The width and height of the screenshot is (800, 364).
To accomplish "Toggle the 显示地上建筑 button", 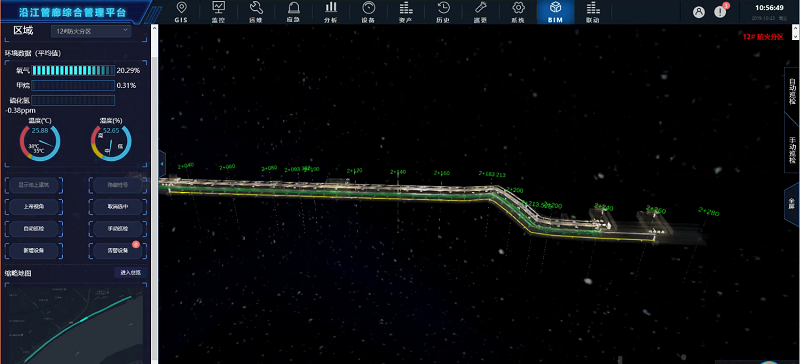I will 34,185.
